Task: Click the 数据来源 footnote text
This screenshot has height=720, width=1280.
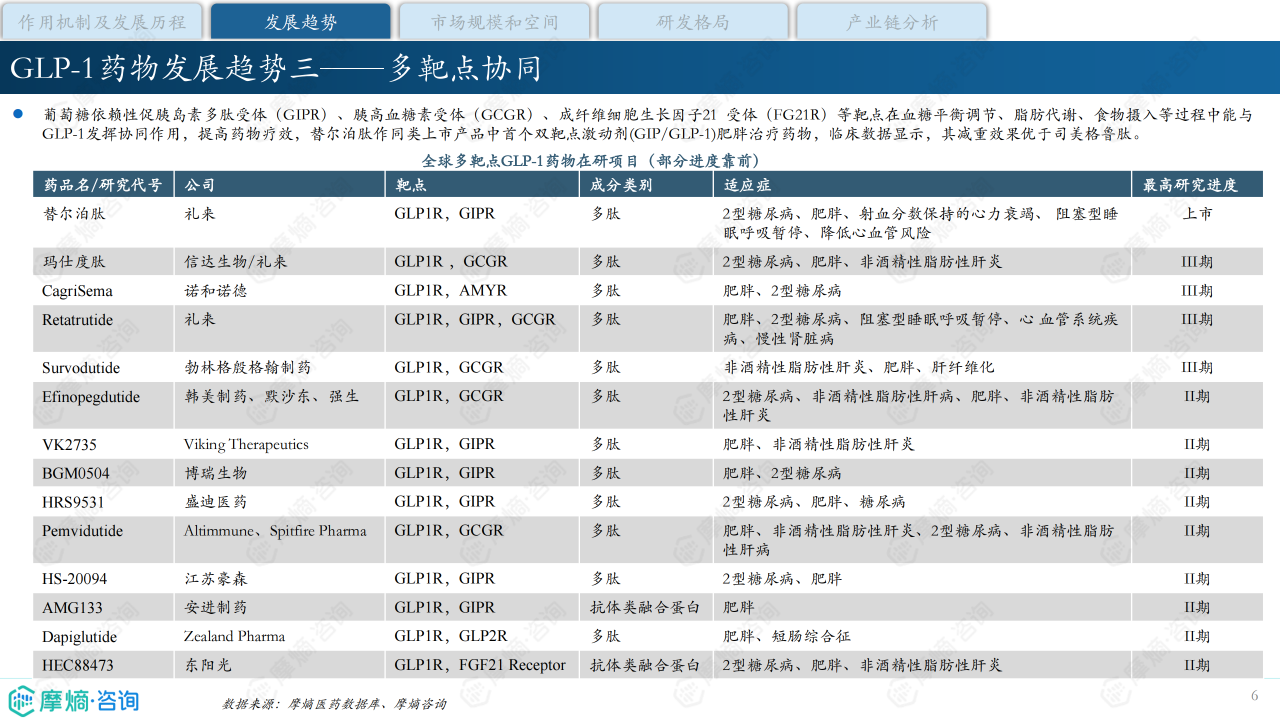Action: click(334, 704)
